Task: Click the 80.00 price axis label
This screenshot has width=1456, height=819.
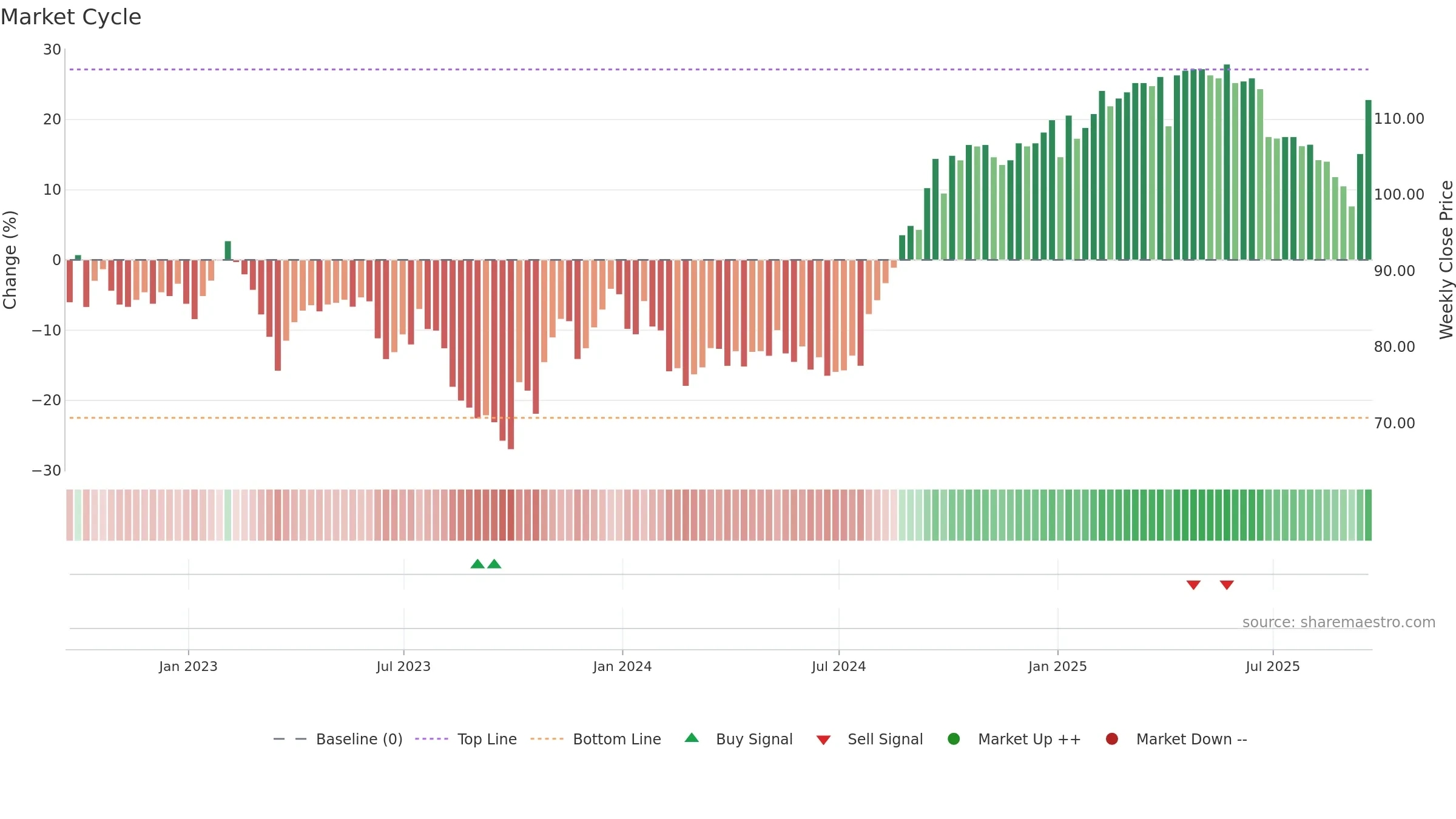Action: [1394, 347]
